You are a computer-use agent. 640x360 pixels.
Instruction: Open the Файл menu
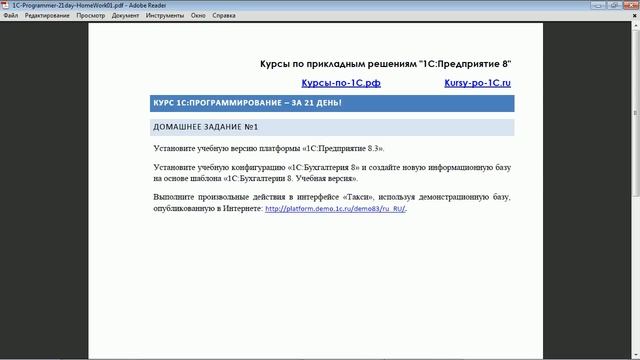(x=11, y=16)
